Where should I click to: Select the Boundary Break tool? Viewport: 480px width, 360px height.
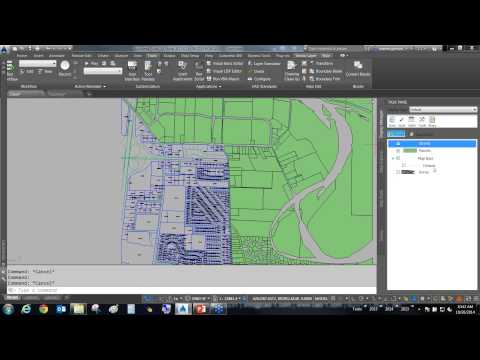(326, 71)
